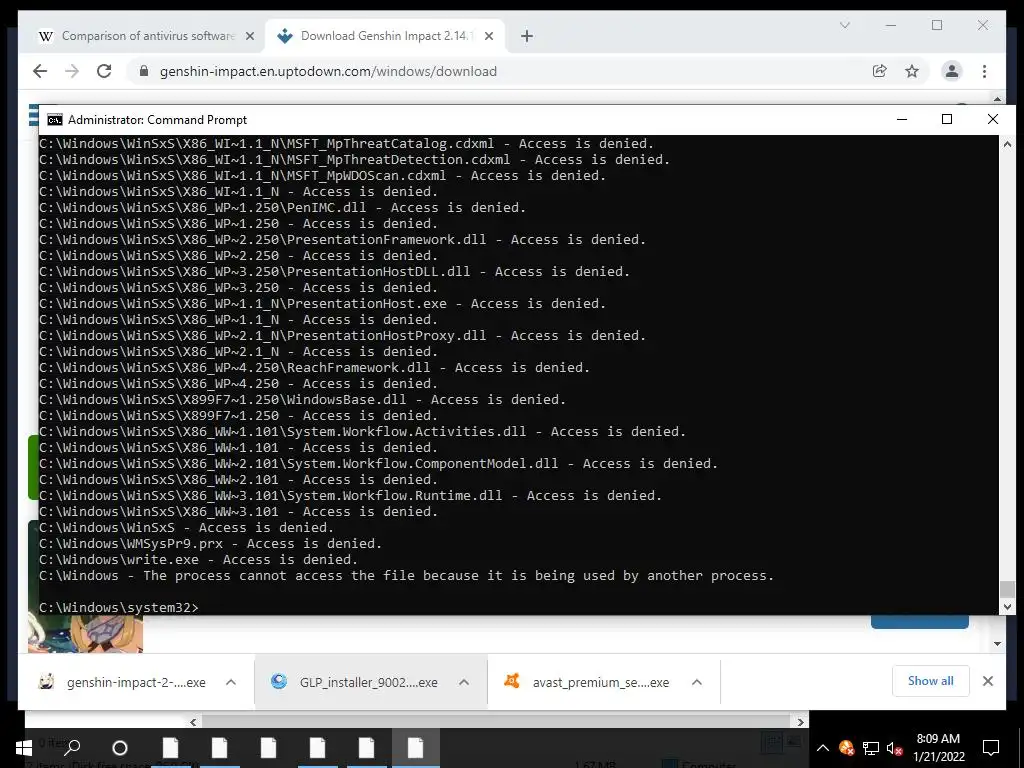This screenshot has height=768, width=1024.
Task: Switch to the Download Genshin Impact tab
Action: [x=387, y=36]
